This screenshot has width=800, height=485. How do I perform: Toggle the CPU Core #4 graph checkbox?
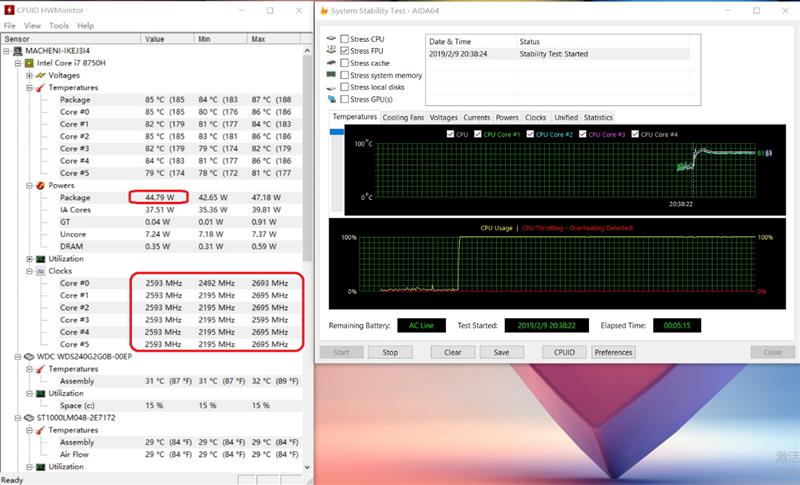tap(635, 134)
